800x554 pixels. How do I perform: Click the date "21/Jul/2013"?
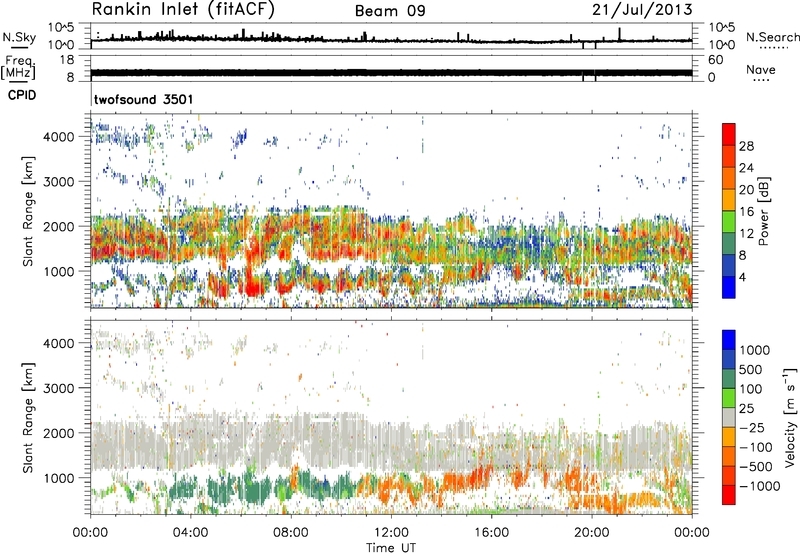click(x=642, y=10)
